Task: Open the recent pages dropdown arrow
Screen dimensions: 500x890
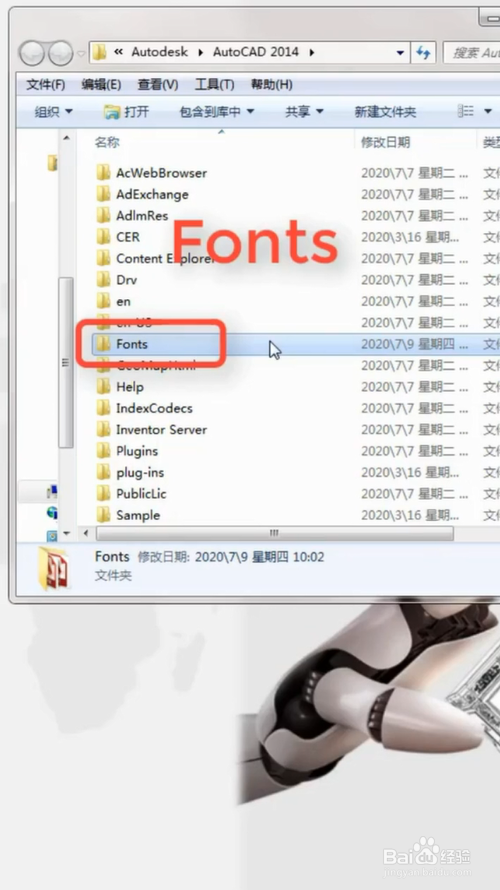Action: (81, 54)
